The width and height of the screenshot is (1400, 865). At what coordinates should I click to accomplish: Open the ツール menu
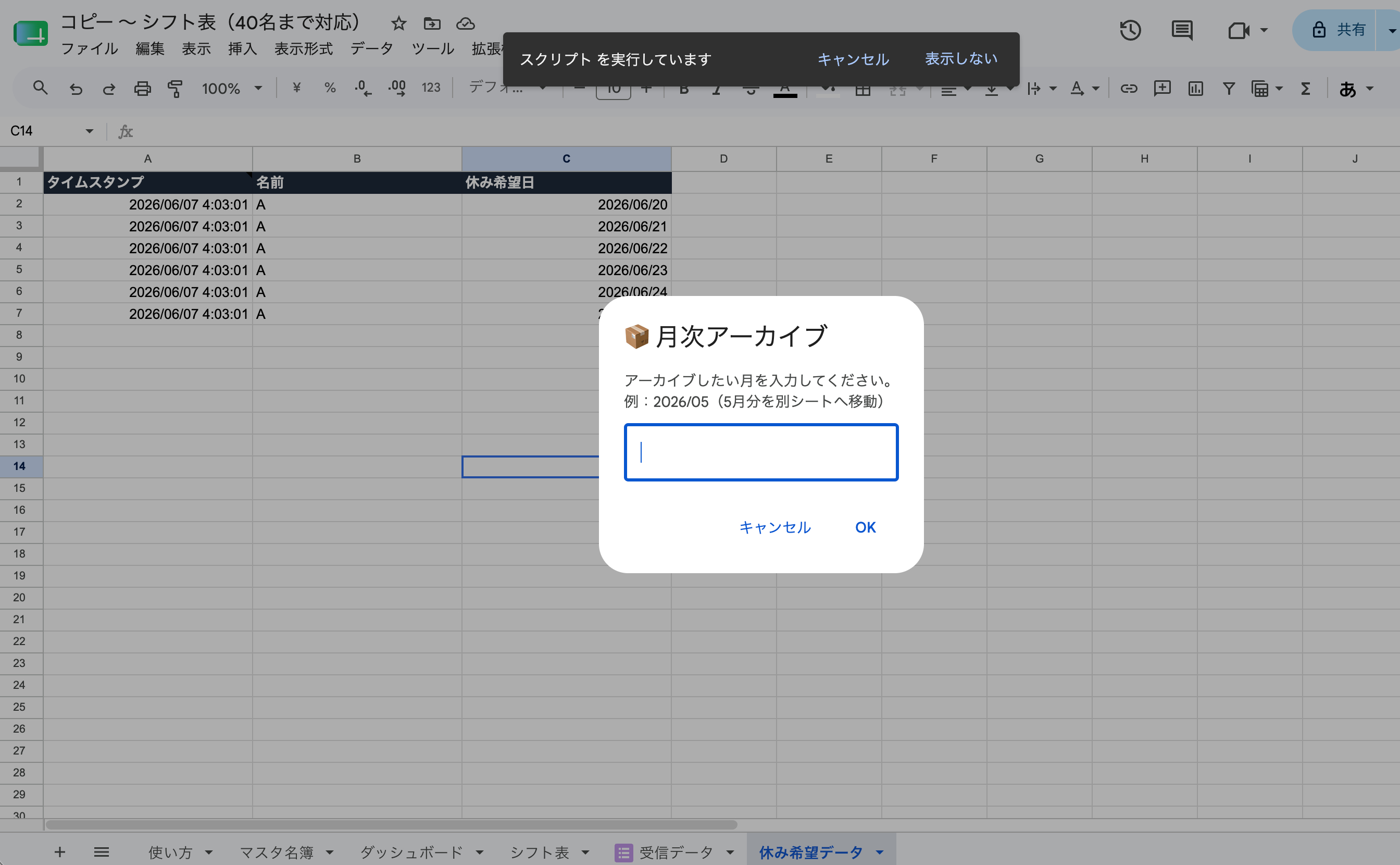(433, 48)
